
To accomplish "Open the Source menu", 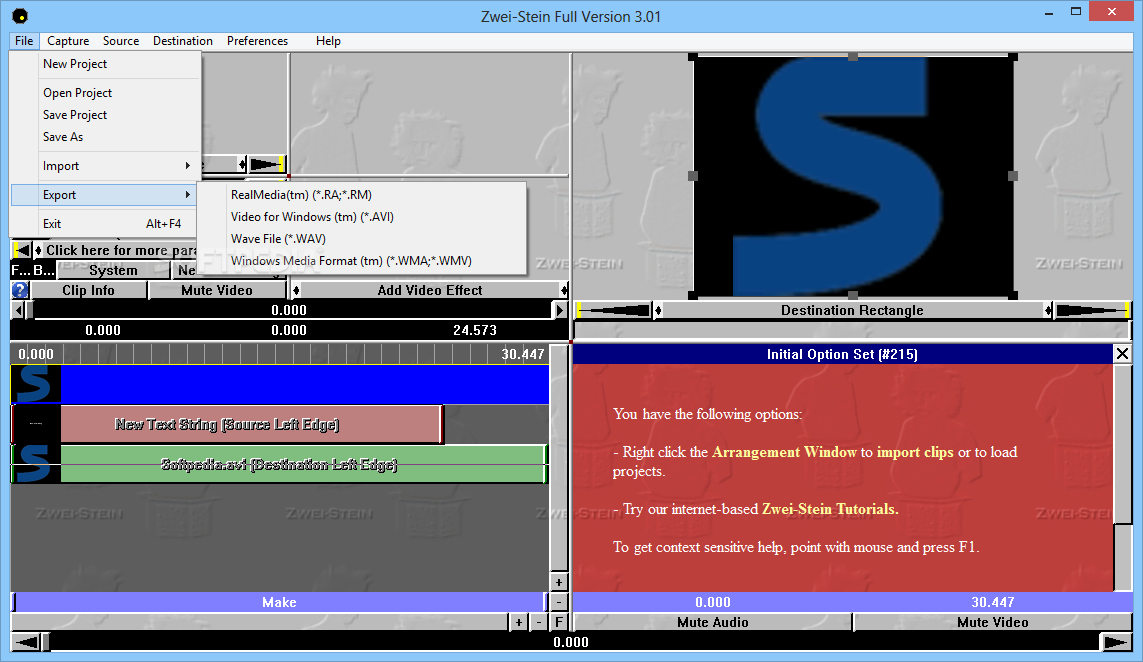I will click(121, 41).
